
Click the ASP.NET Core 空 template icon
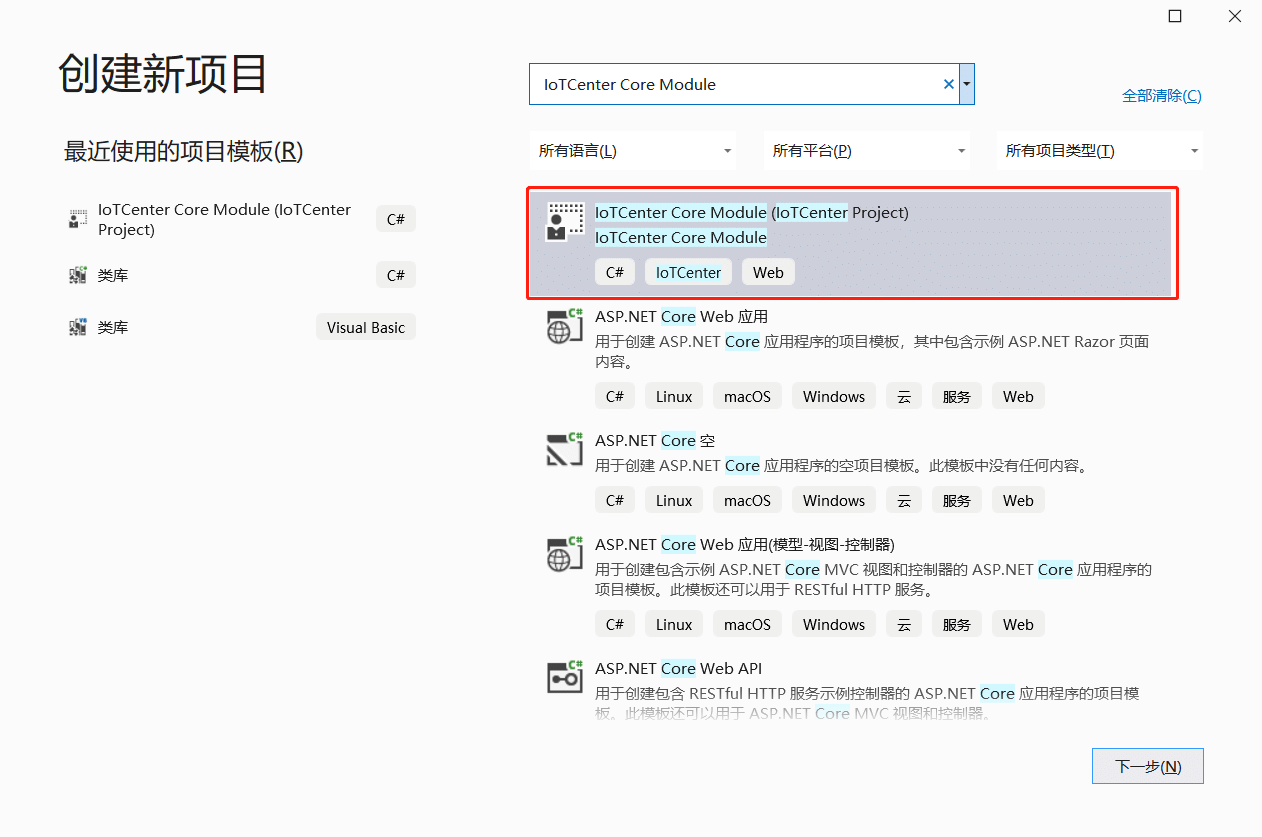pyautogui.click(x=564, y=450)
